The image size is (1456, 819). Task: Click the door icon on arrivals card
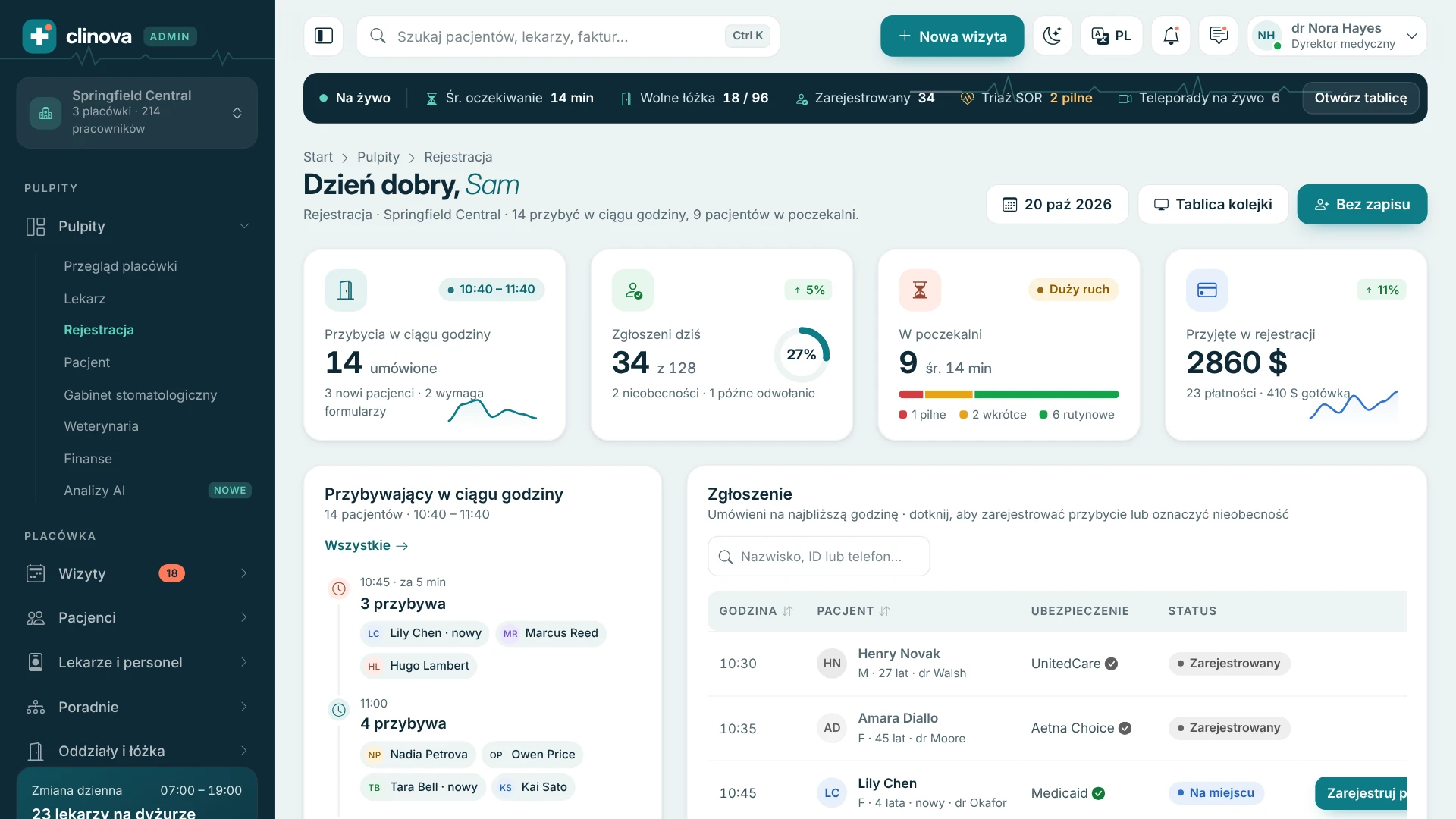click(x=346, y=290)
